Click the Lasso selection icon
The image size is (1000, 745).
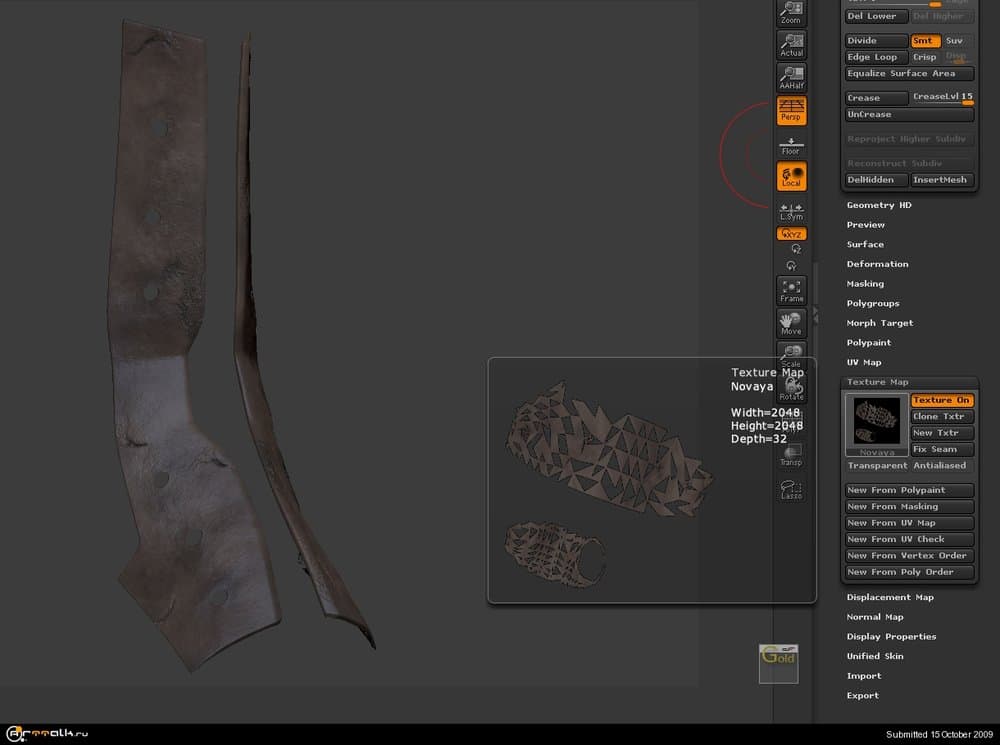(x=791, y=489)
